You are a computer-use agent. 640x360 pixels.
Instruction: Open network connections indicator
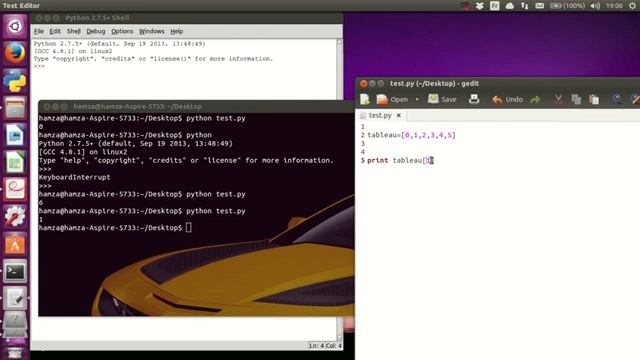point(524,6)
